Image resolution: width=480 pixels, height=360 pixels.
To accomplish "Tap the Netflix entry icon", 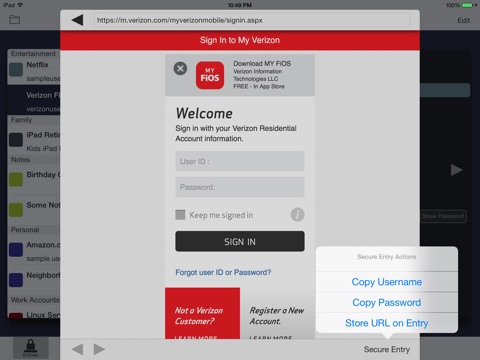I will pyautogui.click(x=16, y=70).
